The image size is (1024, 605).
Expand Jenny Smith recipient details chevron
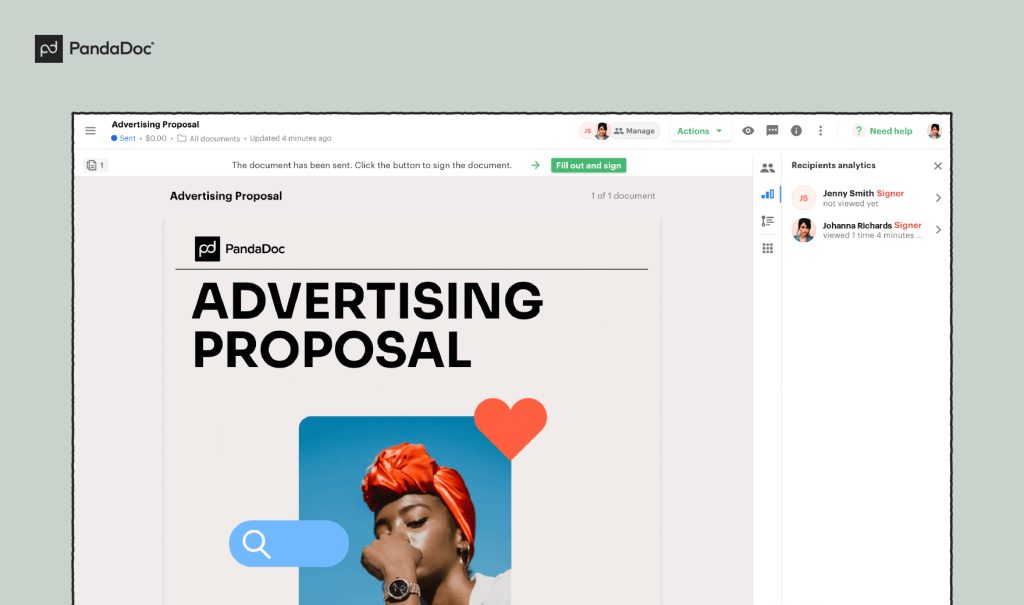[x=938, y=198]
